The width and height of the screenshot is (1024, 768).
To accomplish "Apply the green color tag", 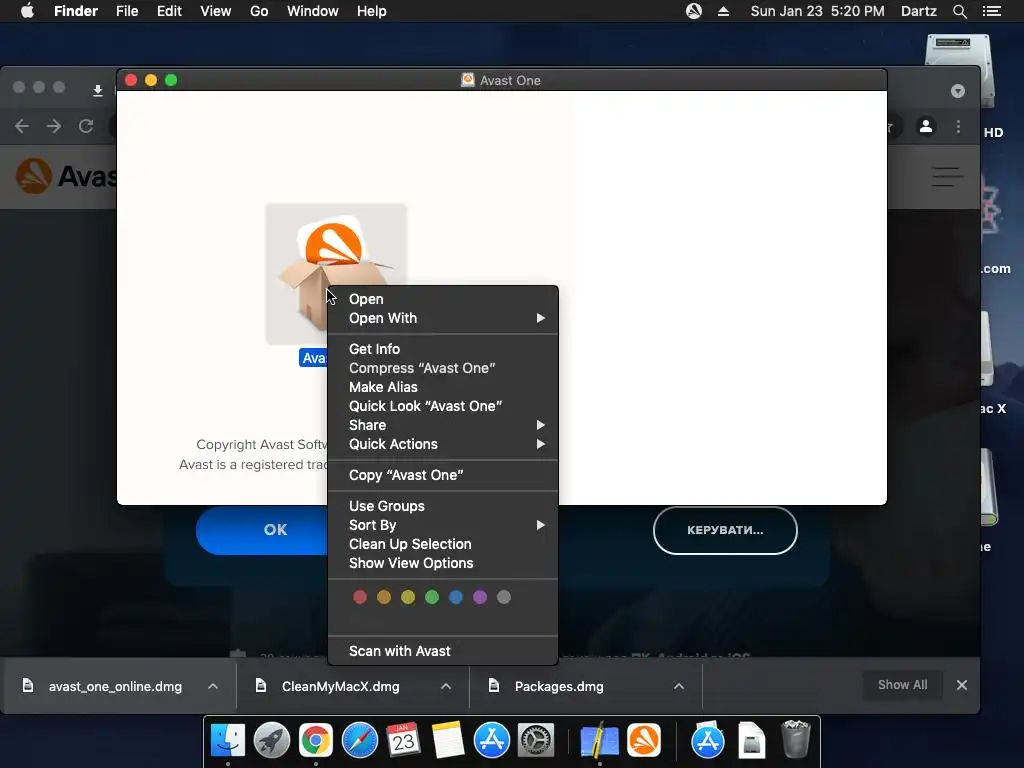I will 432,597.
